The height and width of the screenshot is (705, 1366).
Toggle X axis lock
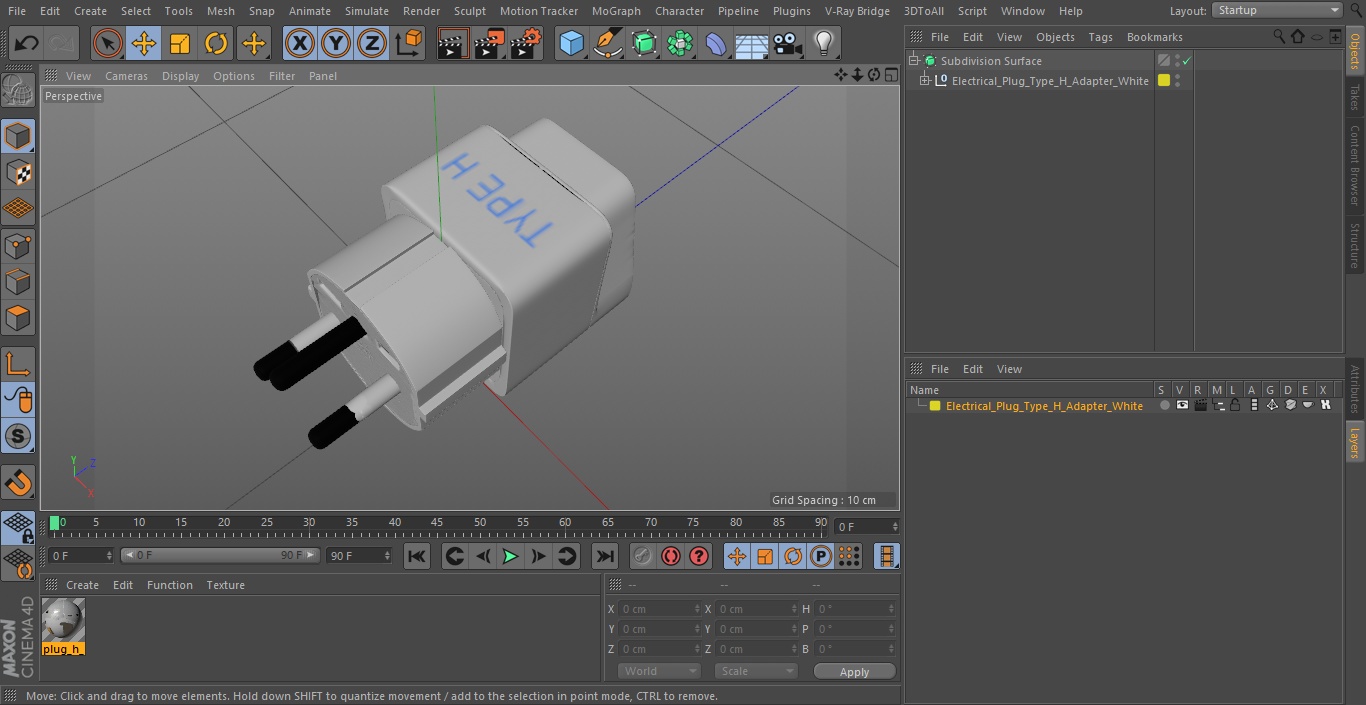[x=300, y=44]
